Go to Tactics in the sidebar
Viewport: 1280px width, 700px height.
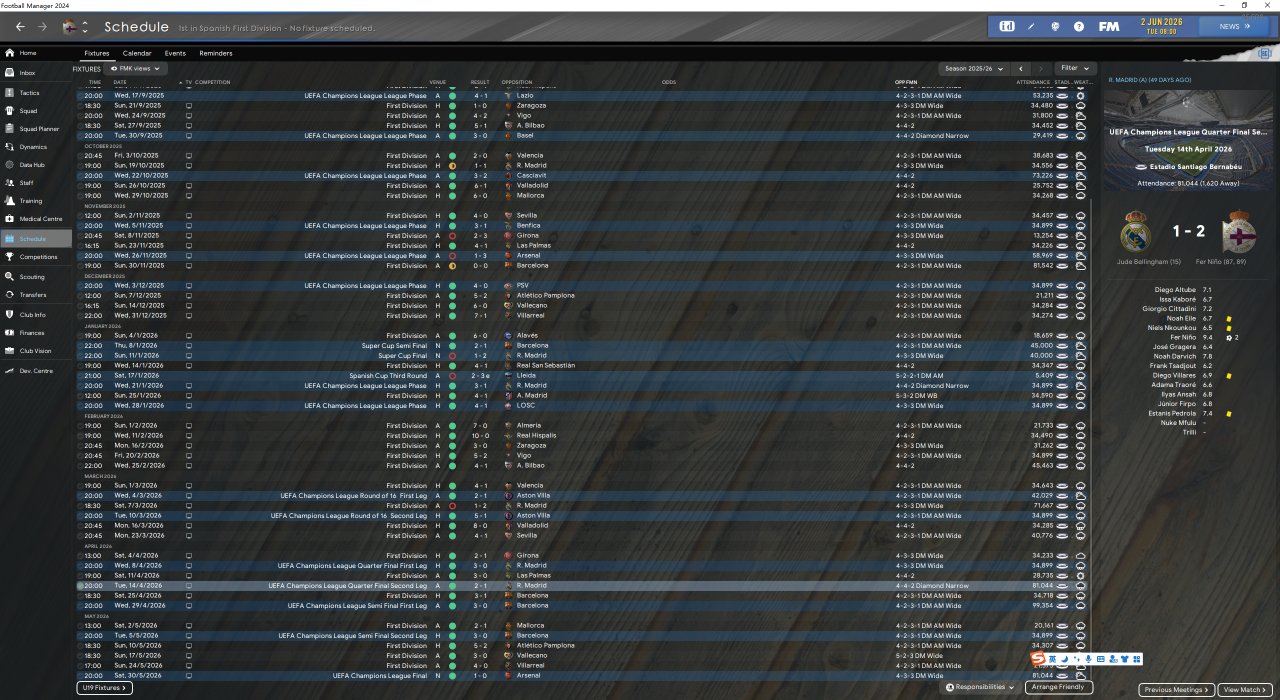(x=36, y=93)
